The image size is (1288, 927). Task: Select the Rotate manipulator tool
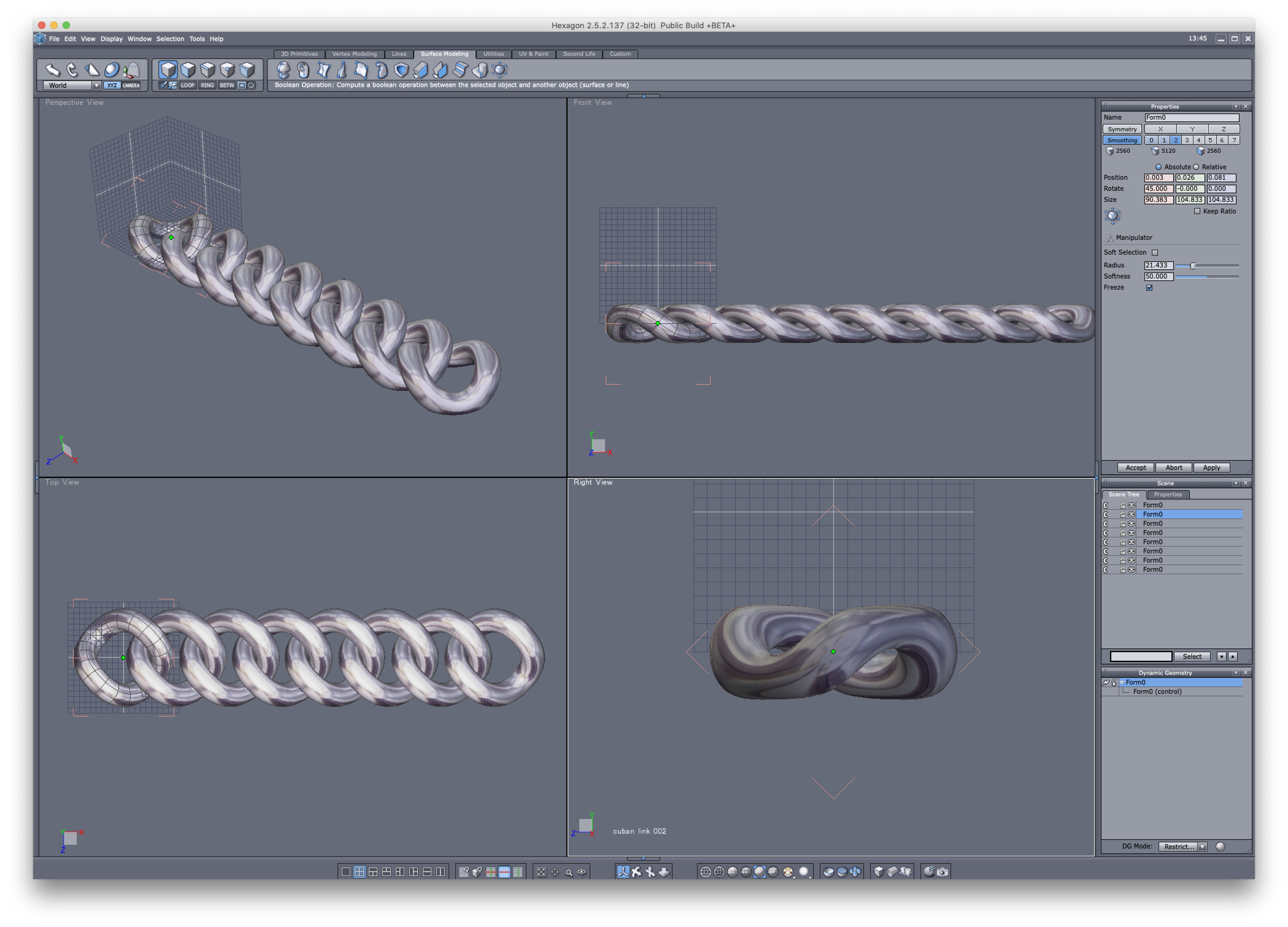72,70
